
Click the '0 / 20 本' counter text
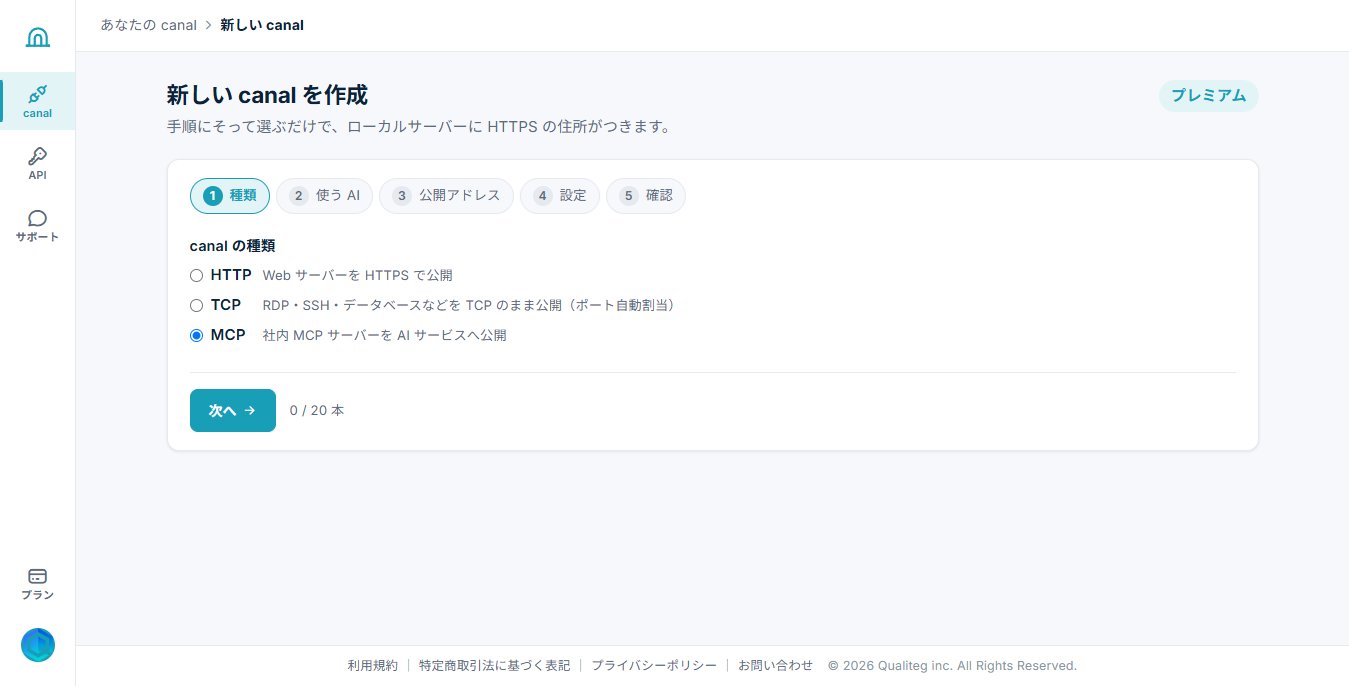(317, 410)
